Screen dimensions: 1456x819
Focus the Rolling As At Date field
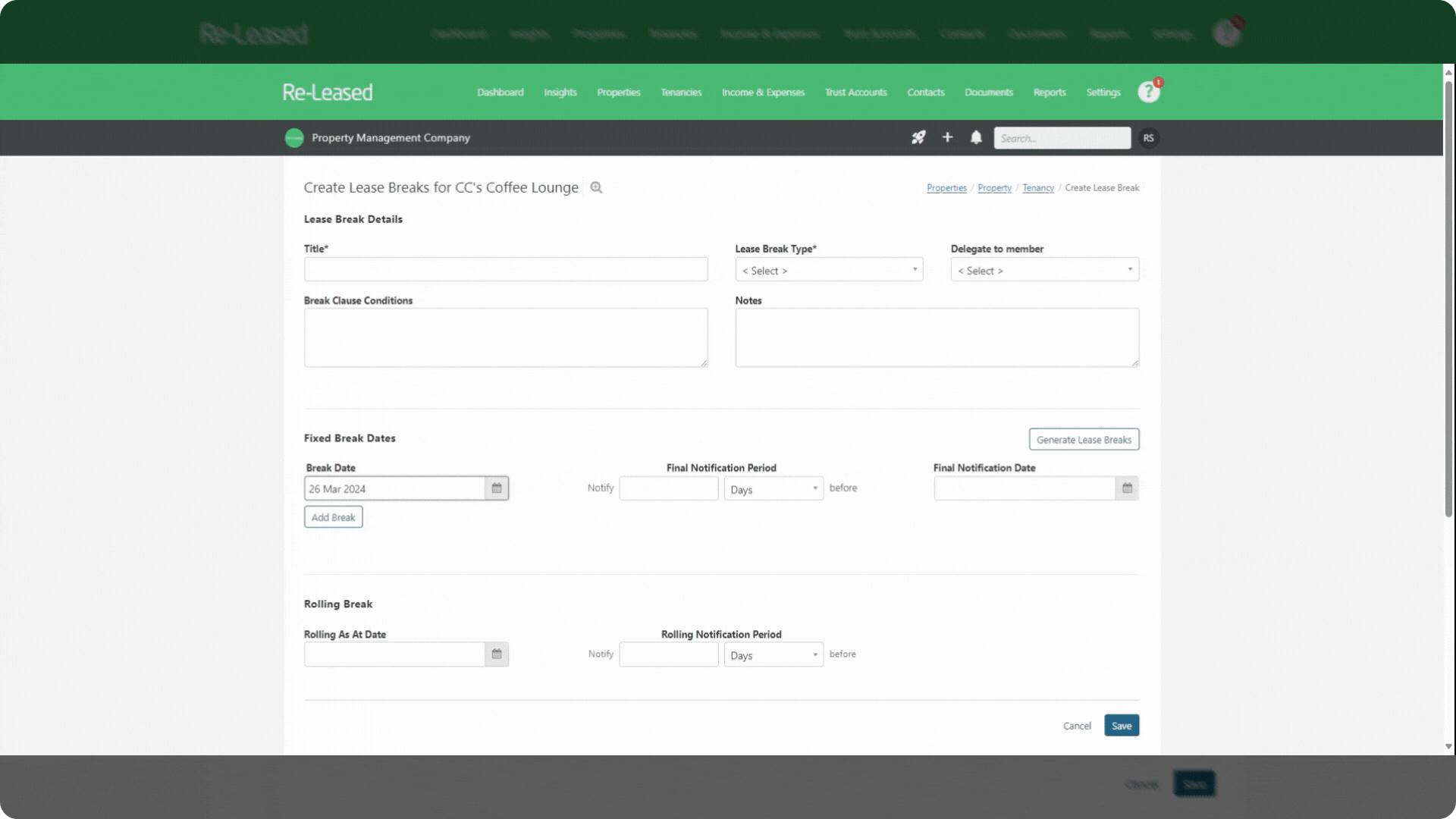point(394,654)
